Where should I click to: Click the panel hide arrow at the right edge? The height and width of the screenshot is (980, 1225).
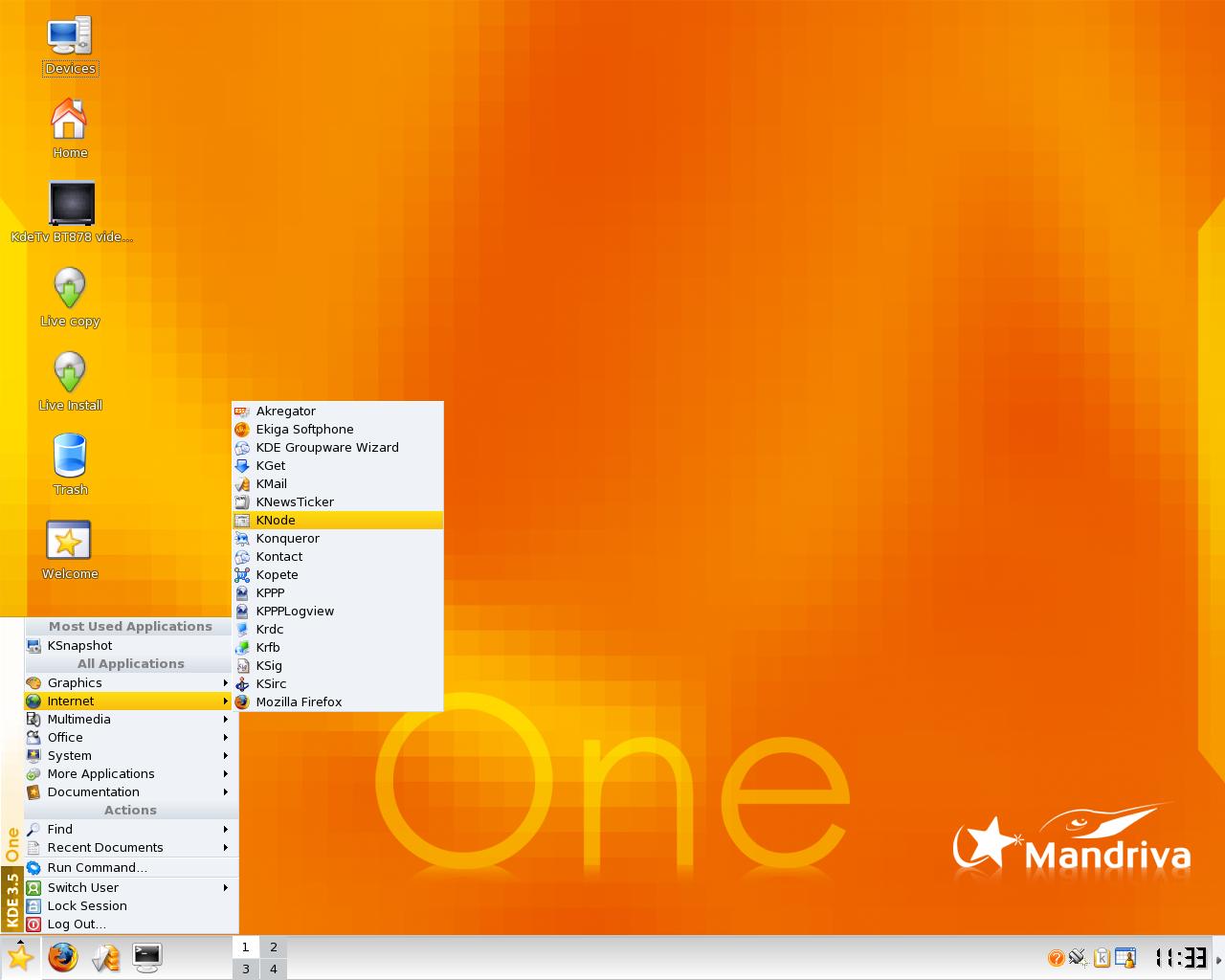[1218, 958]
